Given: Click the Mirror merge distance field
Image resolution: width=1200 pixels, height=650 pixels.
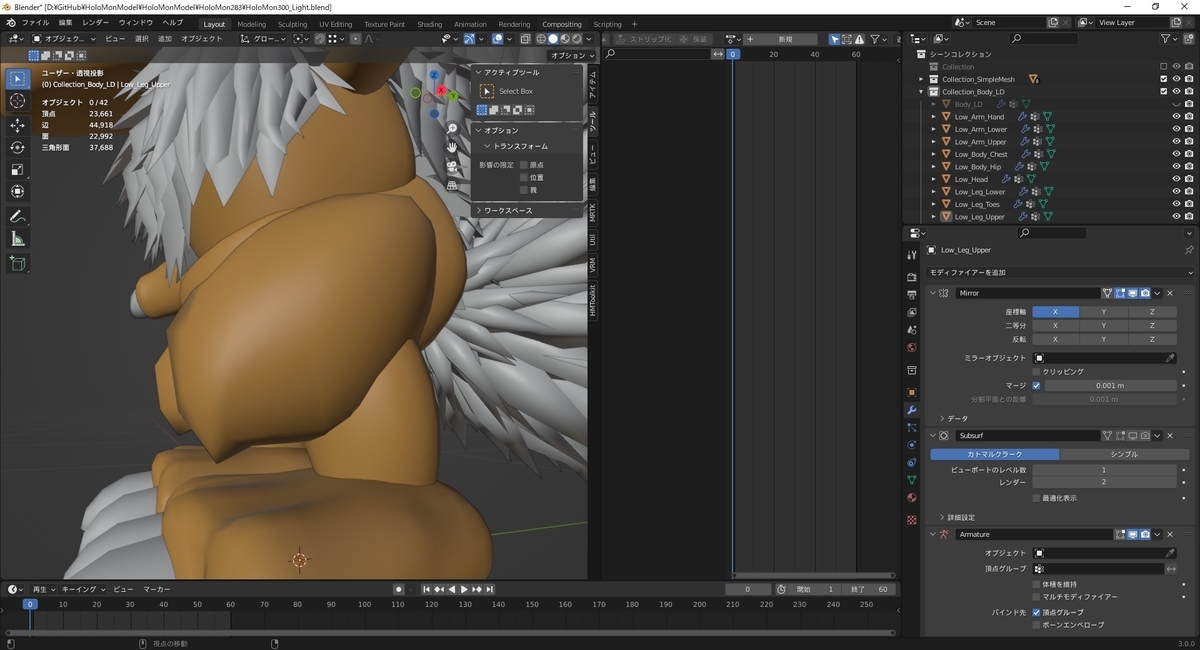Looking at the screenshot, I should point(1109,386).
